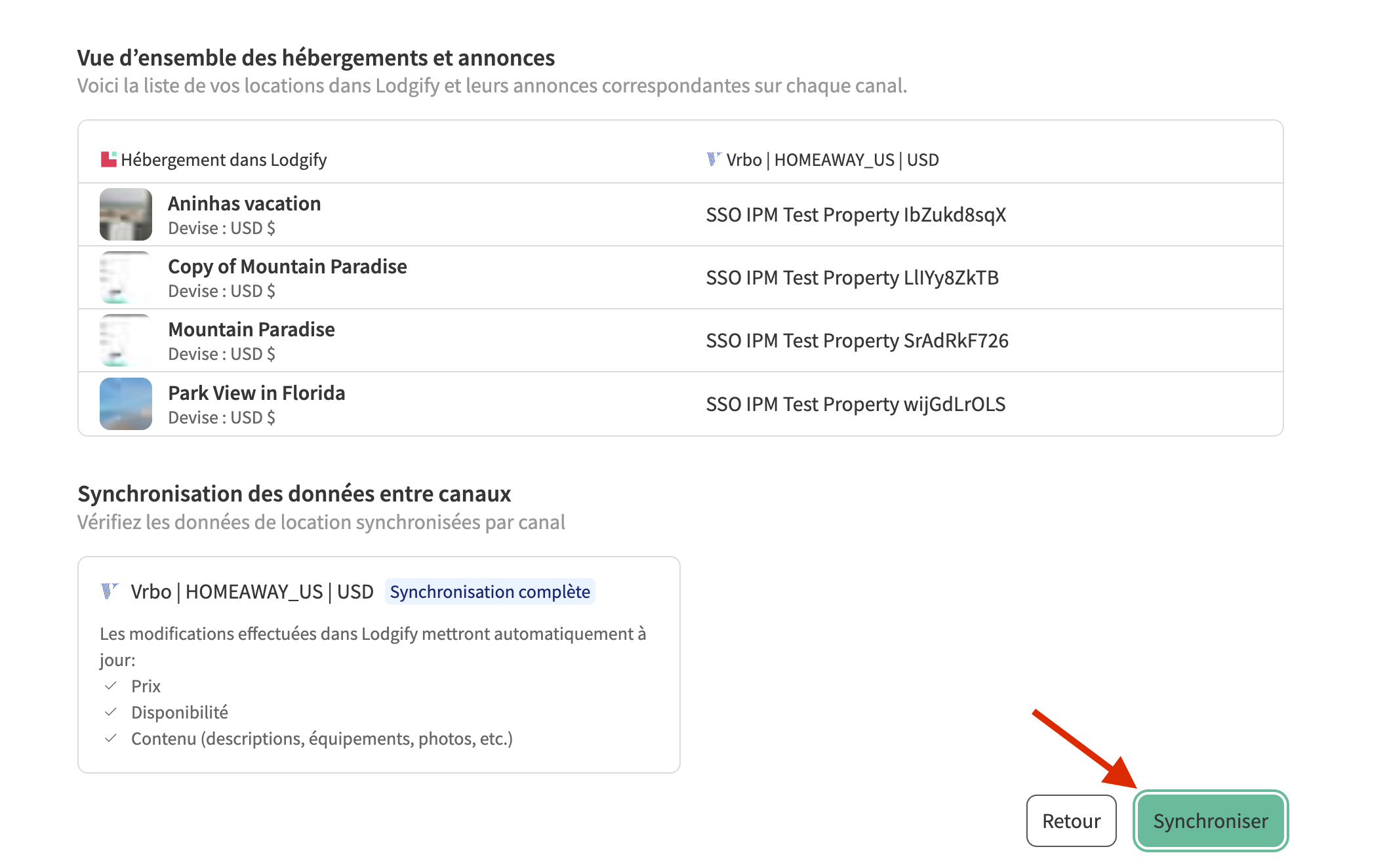Image resolution: width=1389 pixels, height=868 pixels.
Task: Click the SSO IPM Test Property SrAdRkF726 listing
Action: 857,341
